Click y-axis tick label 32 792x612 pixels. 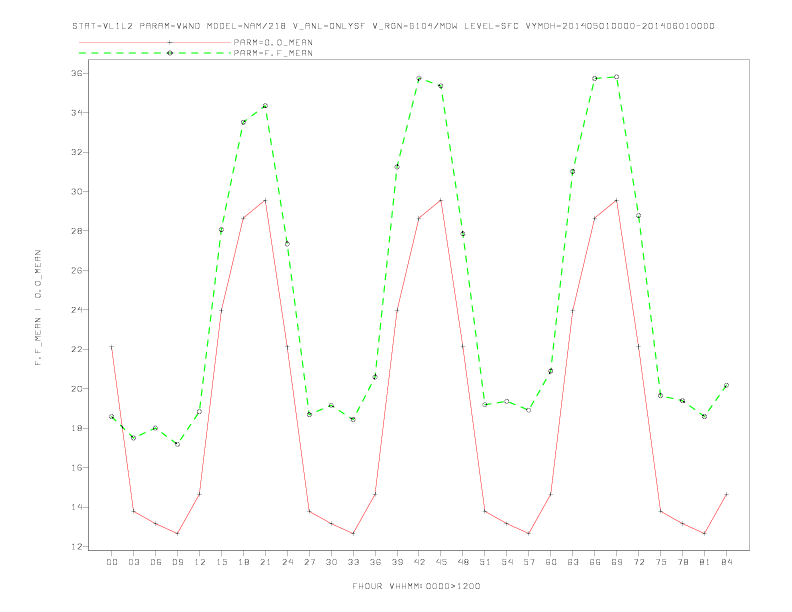point(77,152)
